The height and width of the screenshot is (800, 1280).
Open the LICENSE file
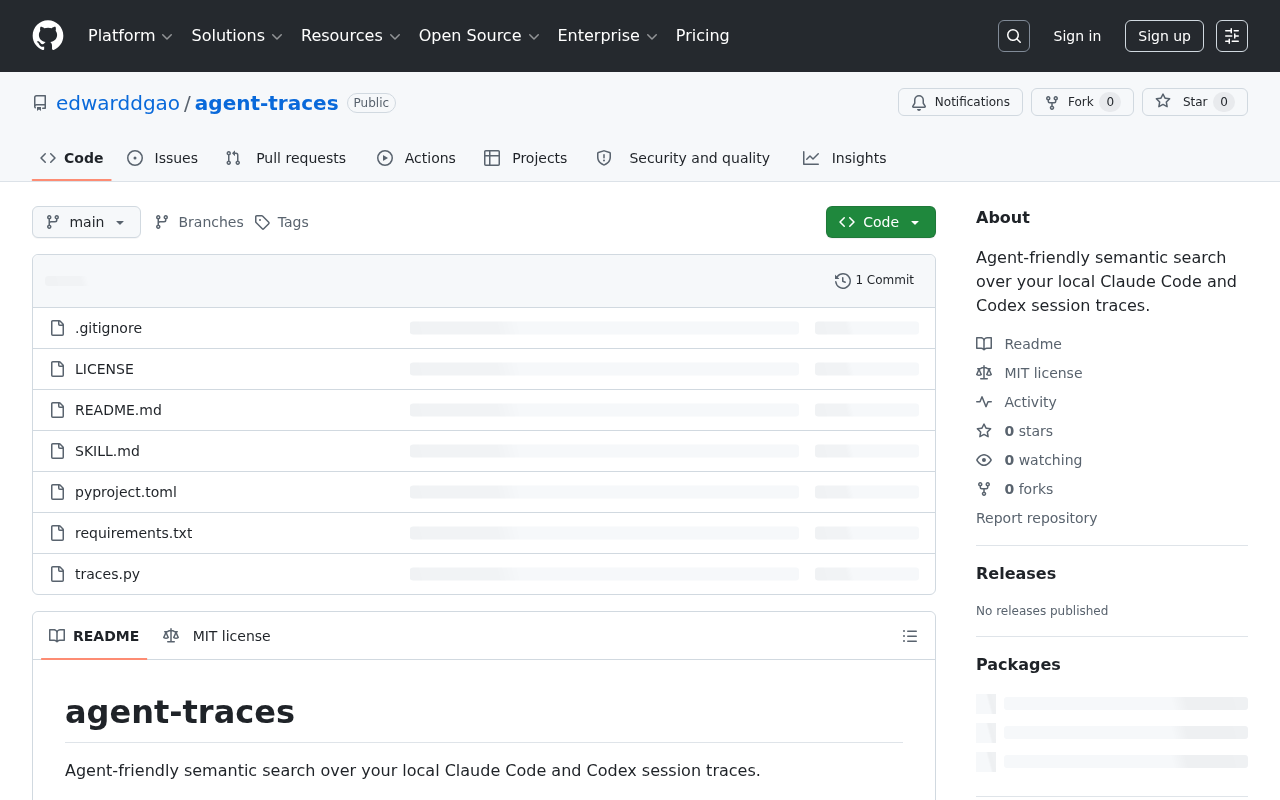tap(104, 369)
